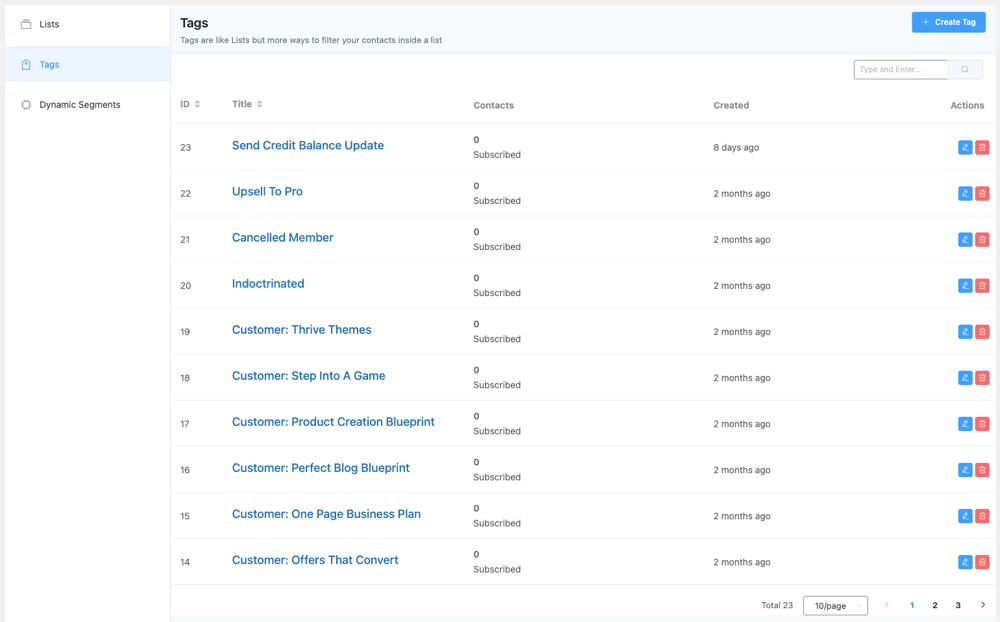Delete the Send Credit Balance Update tag
Image resolution: width=1000 pixels, height=622 pixels.
pos(982,147)
